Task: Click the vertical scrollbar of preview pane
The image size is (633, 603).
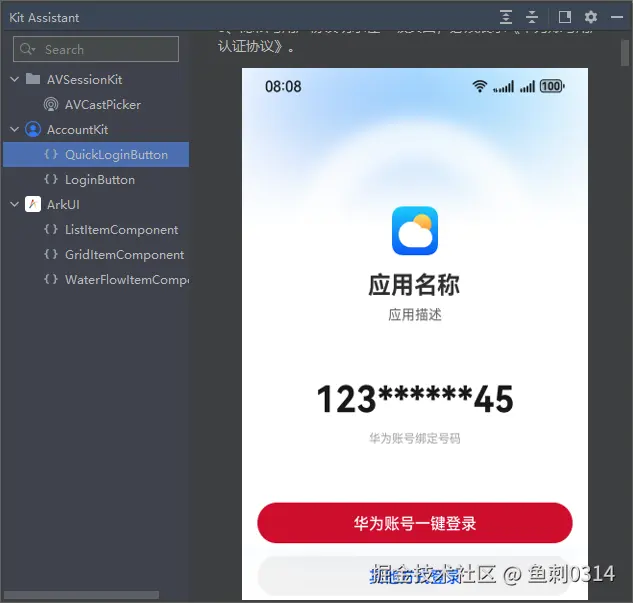Action: (x=625, y=52)
